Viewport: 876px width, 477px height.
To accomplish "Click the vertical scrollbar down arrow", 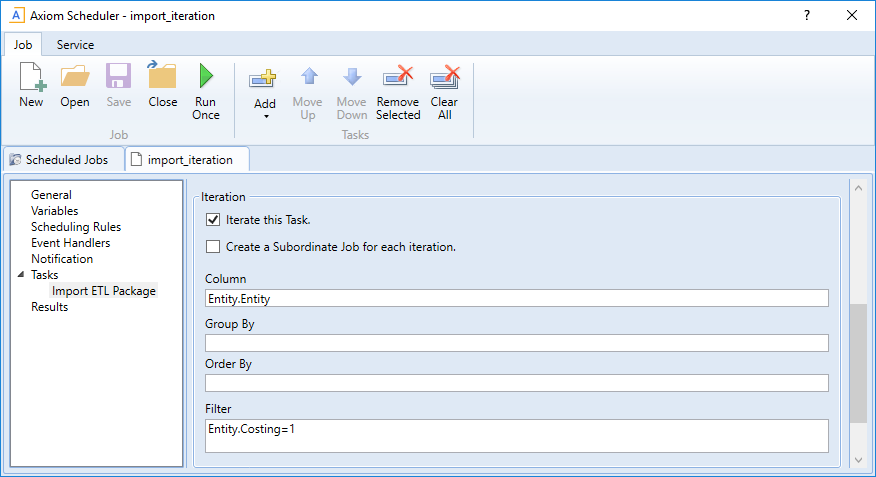I will (857, 459).
